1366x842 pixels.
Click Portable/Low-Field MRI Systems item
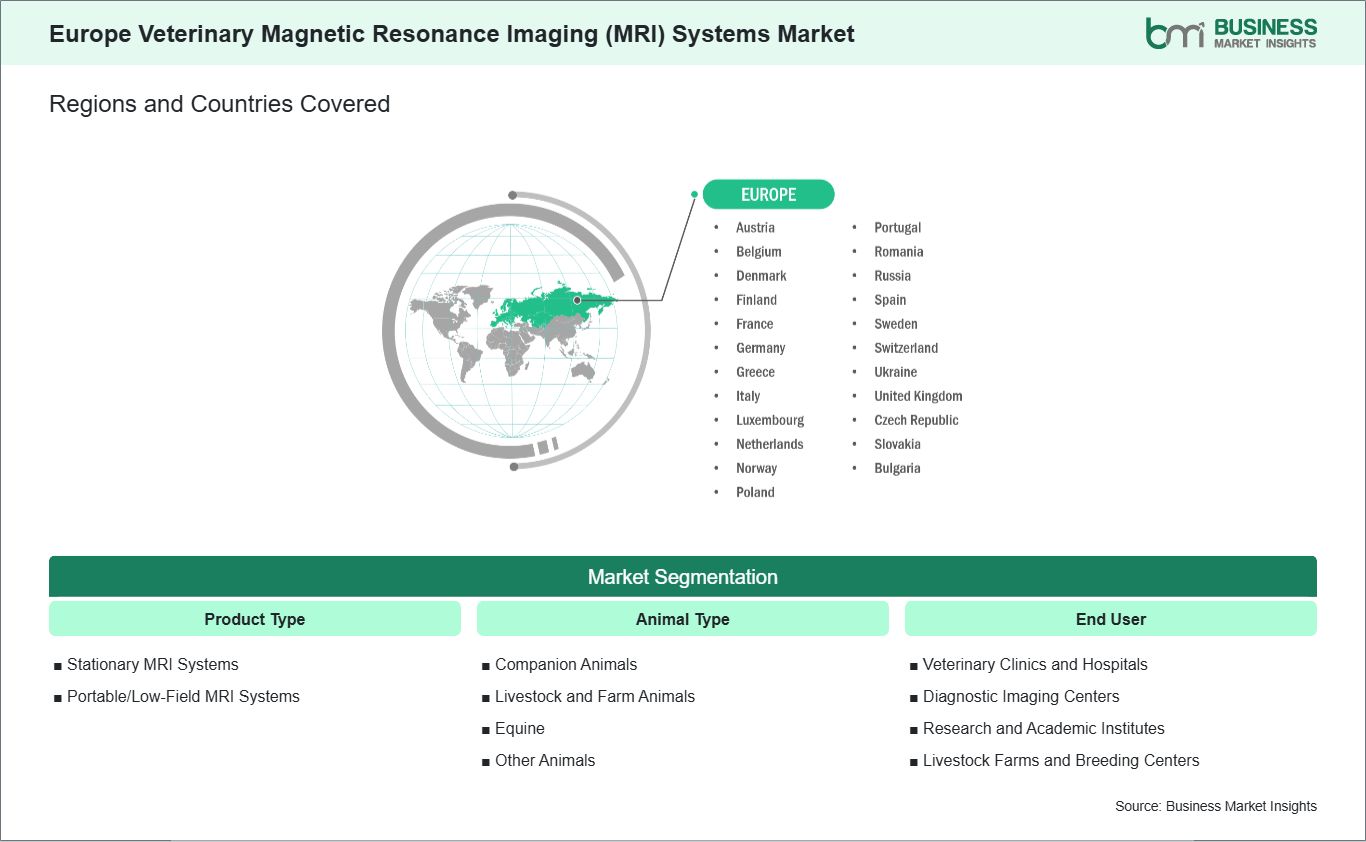coord(183,696)
